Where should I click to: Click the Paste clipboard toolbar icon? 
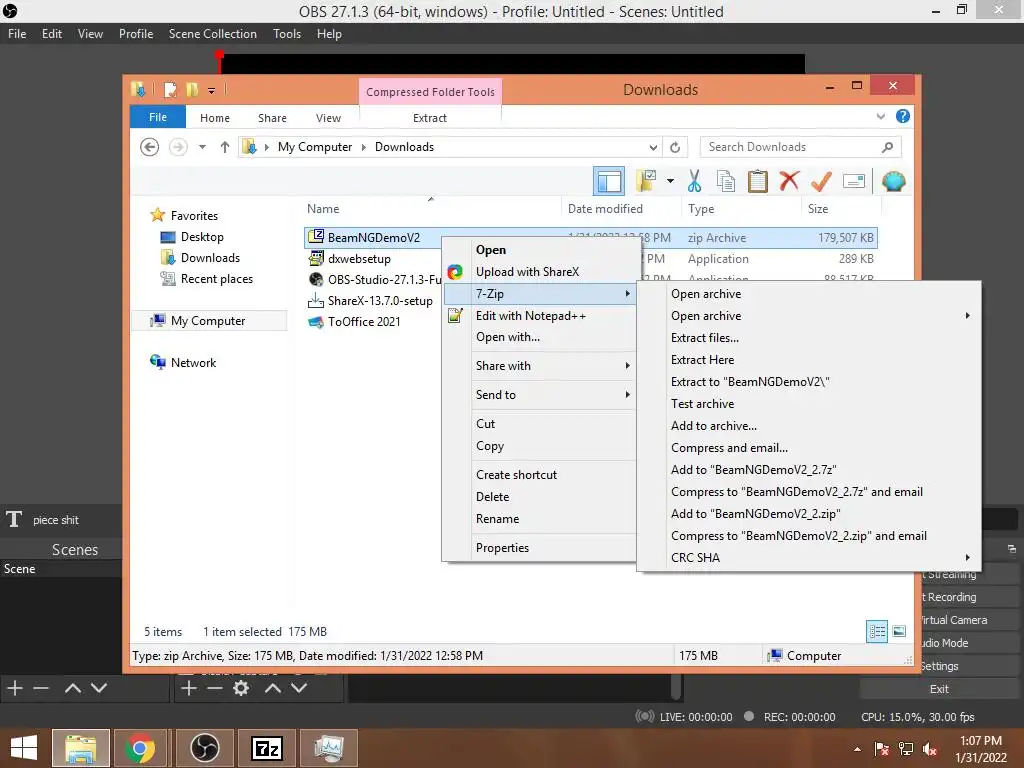[758, 181]
